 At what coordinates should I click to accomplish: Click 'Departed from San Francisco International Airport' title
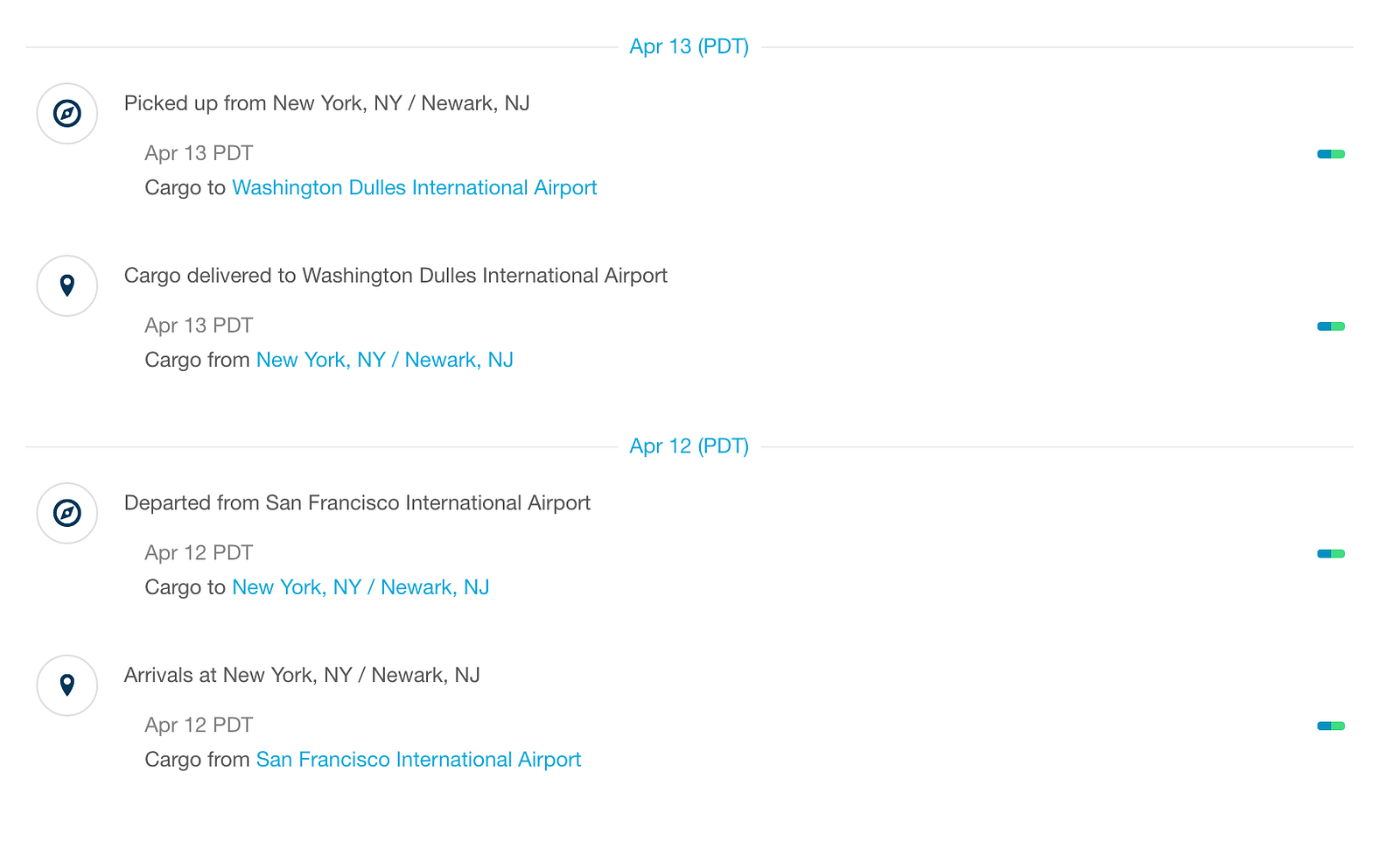(x=357, y=503)
